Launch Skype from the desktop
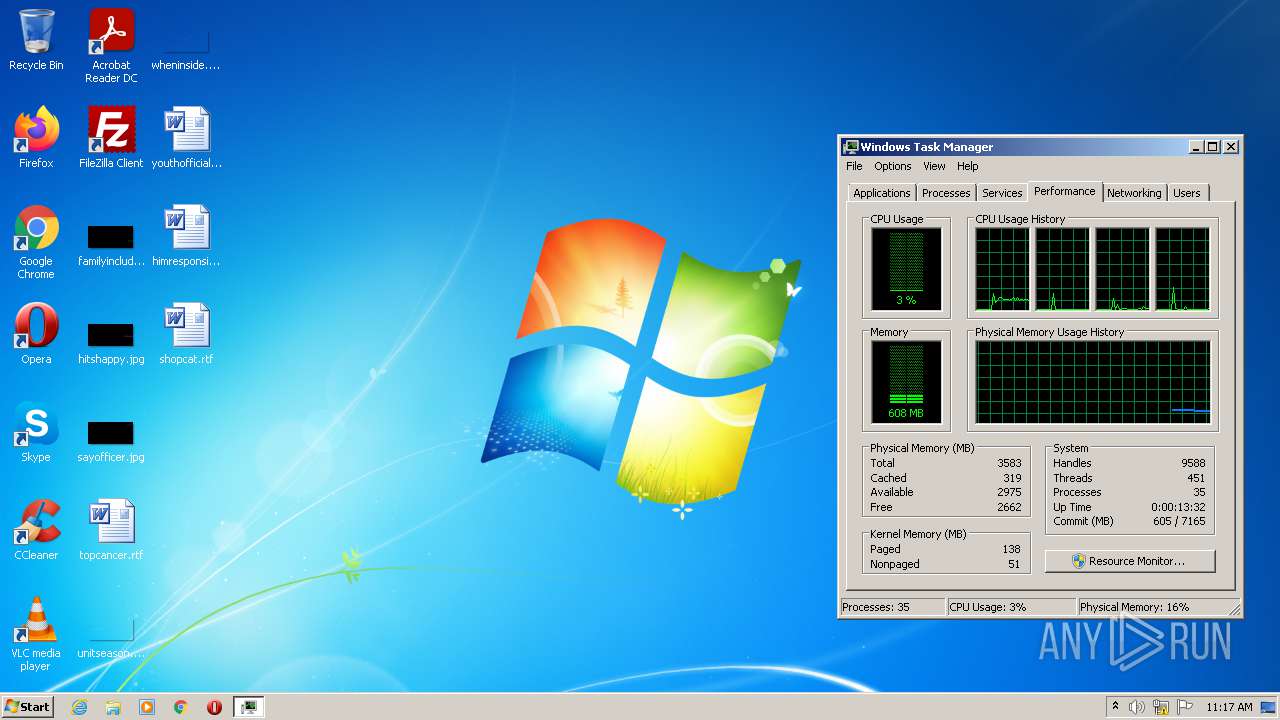1280x720 pixels. (x=36, y=432)
